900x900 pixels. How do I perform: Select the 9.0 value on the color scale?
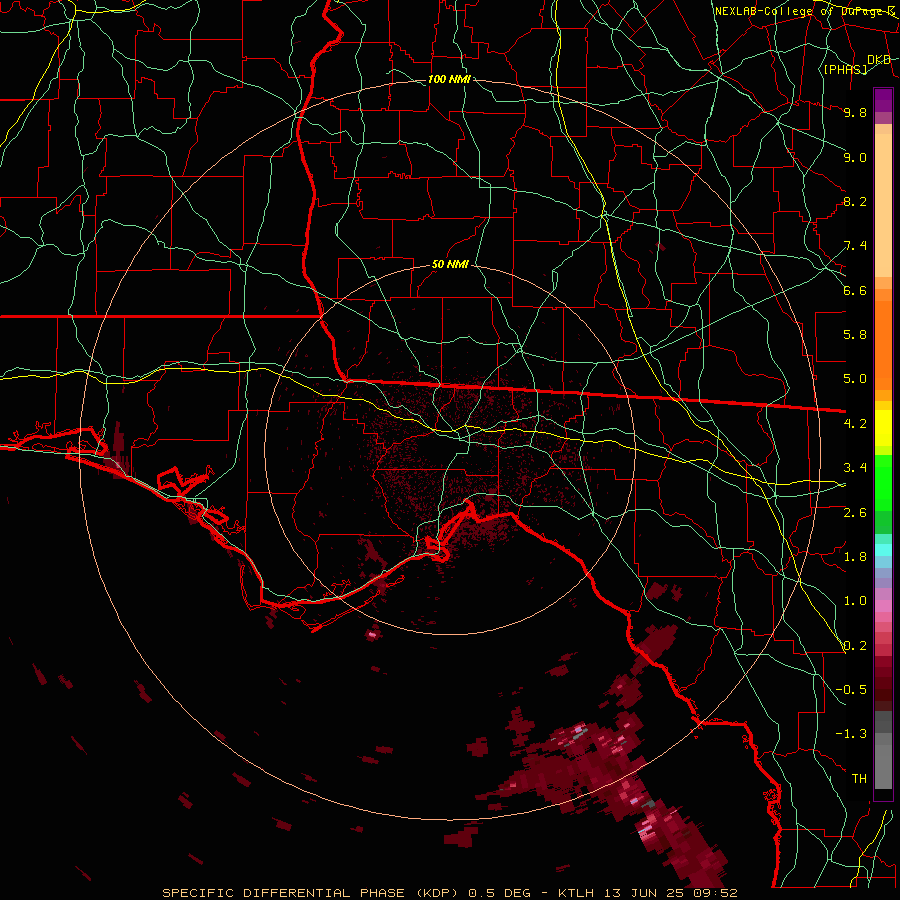[x=855, y=157]
